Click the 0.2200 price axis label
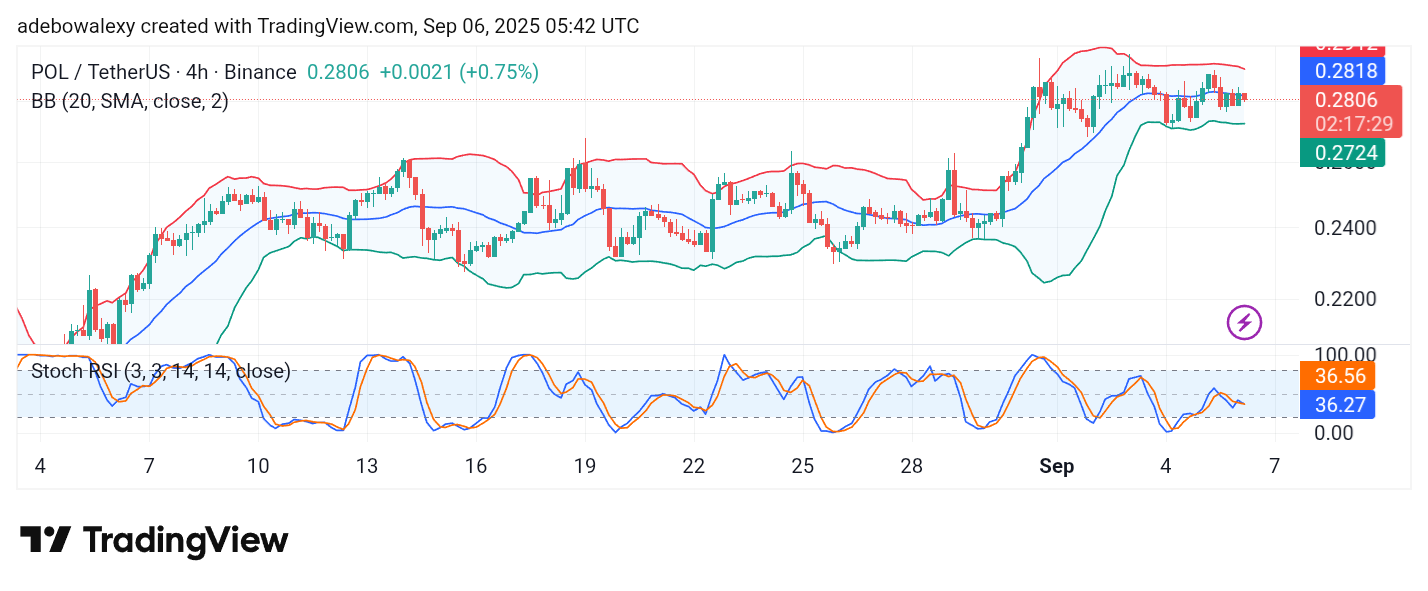The image size is (1428, 591). click(x=1346, y=299)
